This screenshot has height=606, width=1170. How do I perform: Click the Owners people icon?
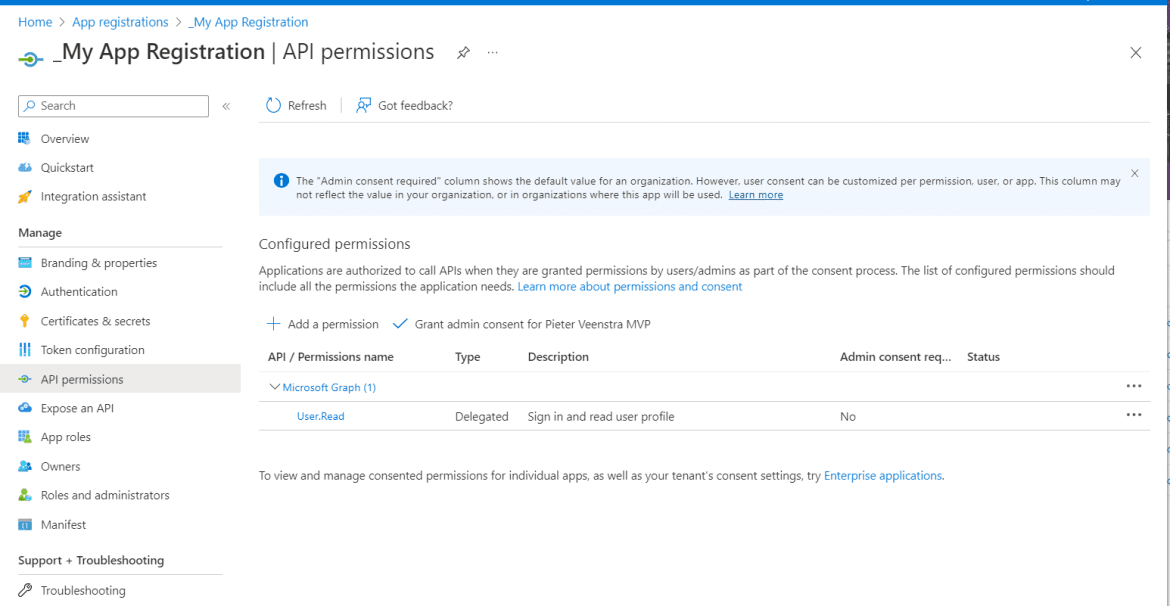(x=25, y=466)
